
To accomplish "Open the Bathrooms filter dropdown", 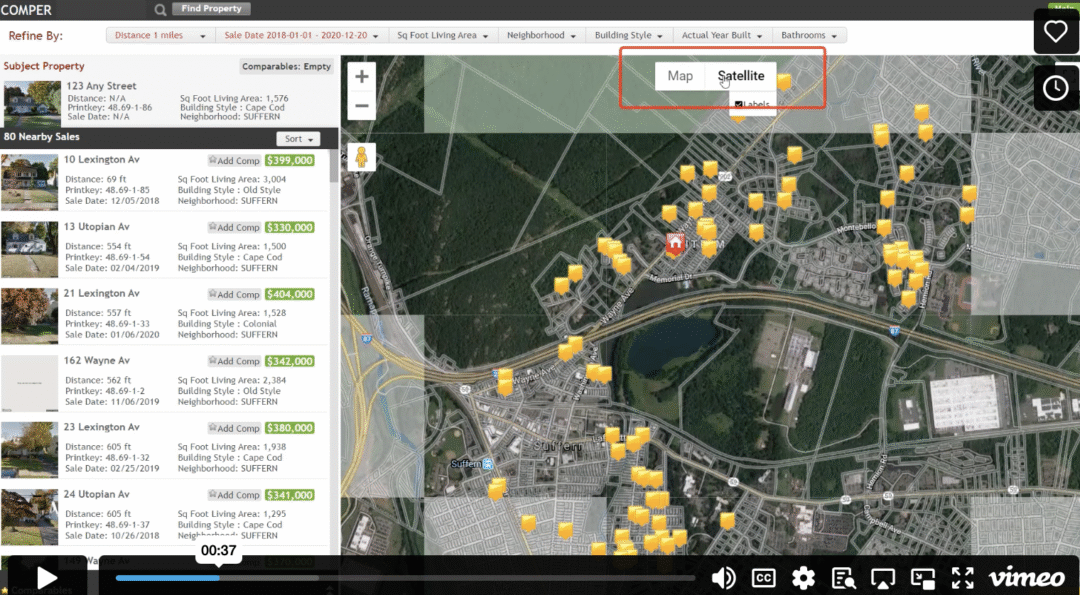I will pyautogui.click(x=808, y=34).
